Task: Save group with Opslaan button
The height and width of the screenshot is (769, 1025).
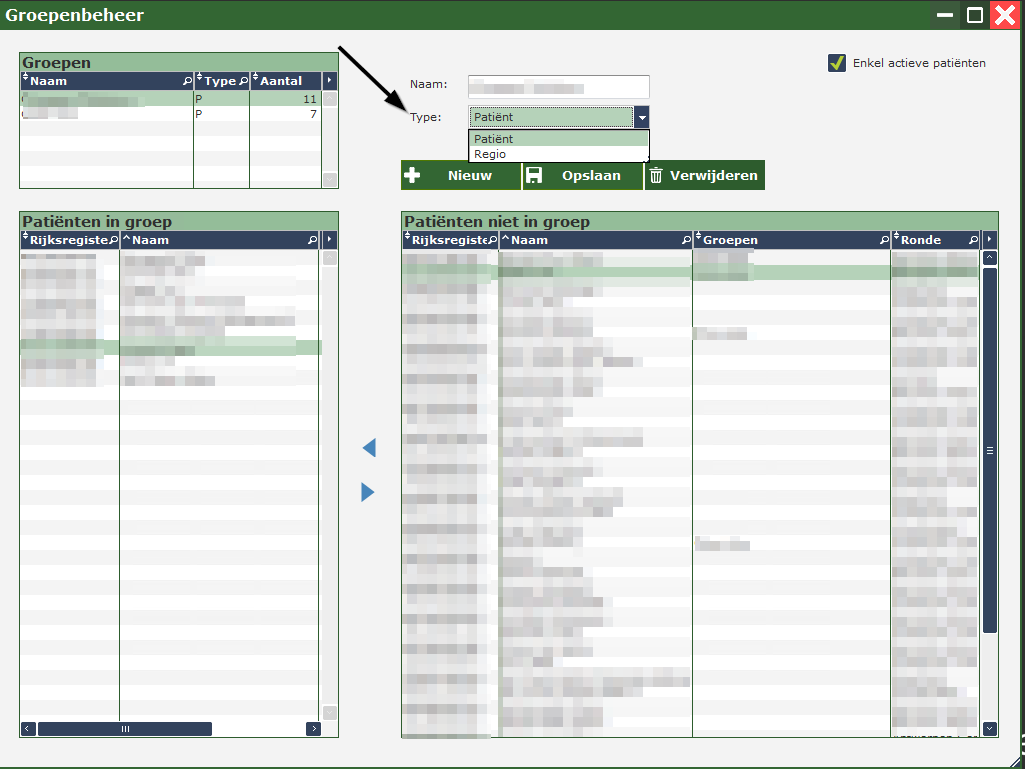Action: 582,175
